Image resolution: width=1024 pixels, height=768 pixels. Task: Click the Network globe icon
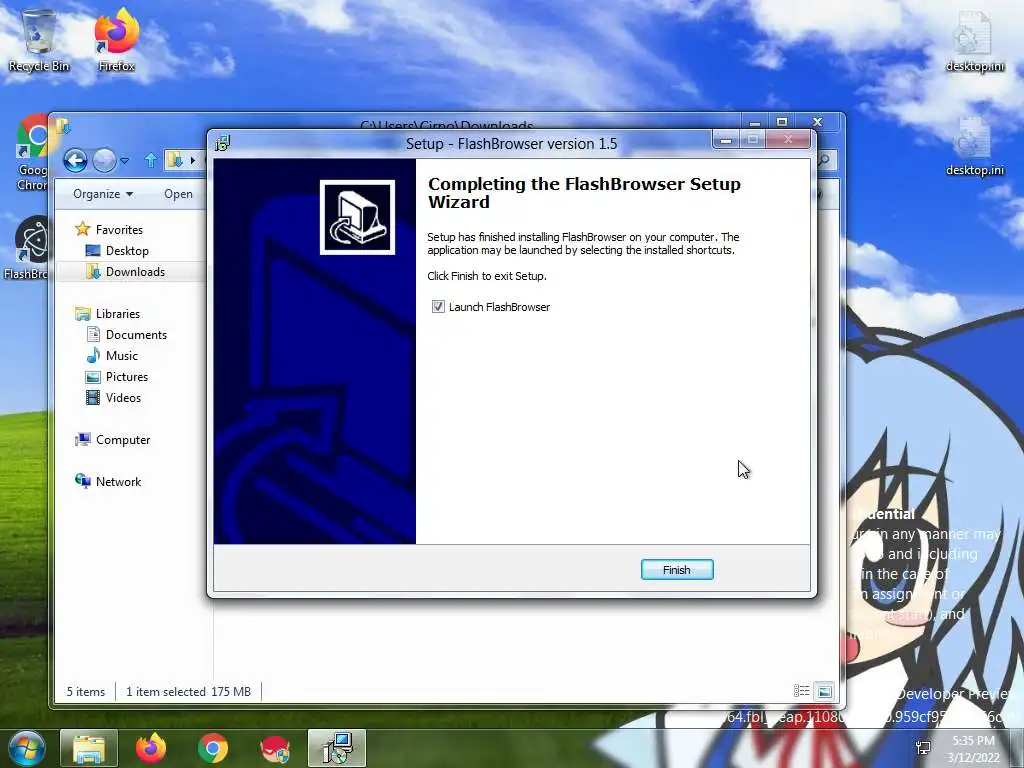[x=83, y=481]
